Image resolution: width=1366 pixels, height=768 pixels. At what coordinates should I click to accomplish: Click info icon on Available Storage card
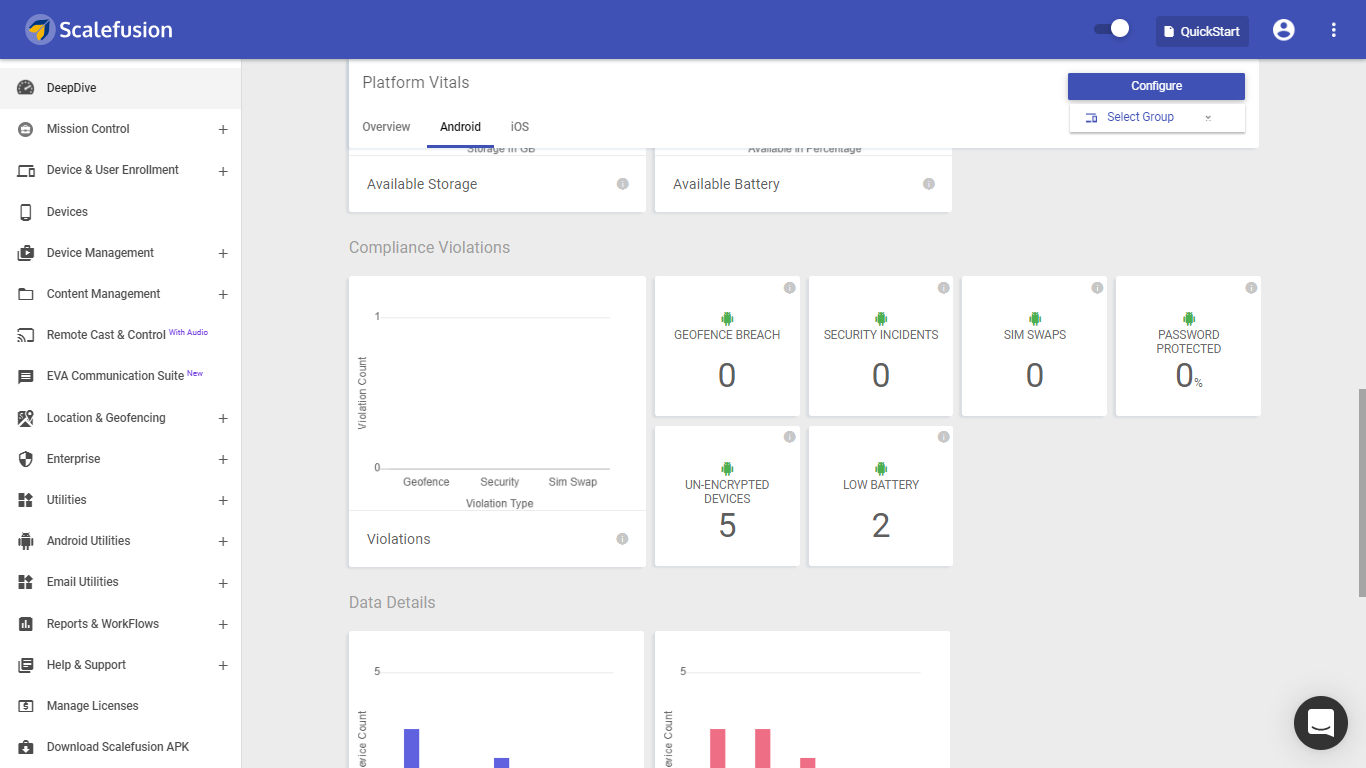pos(622,184)
